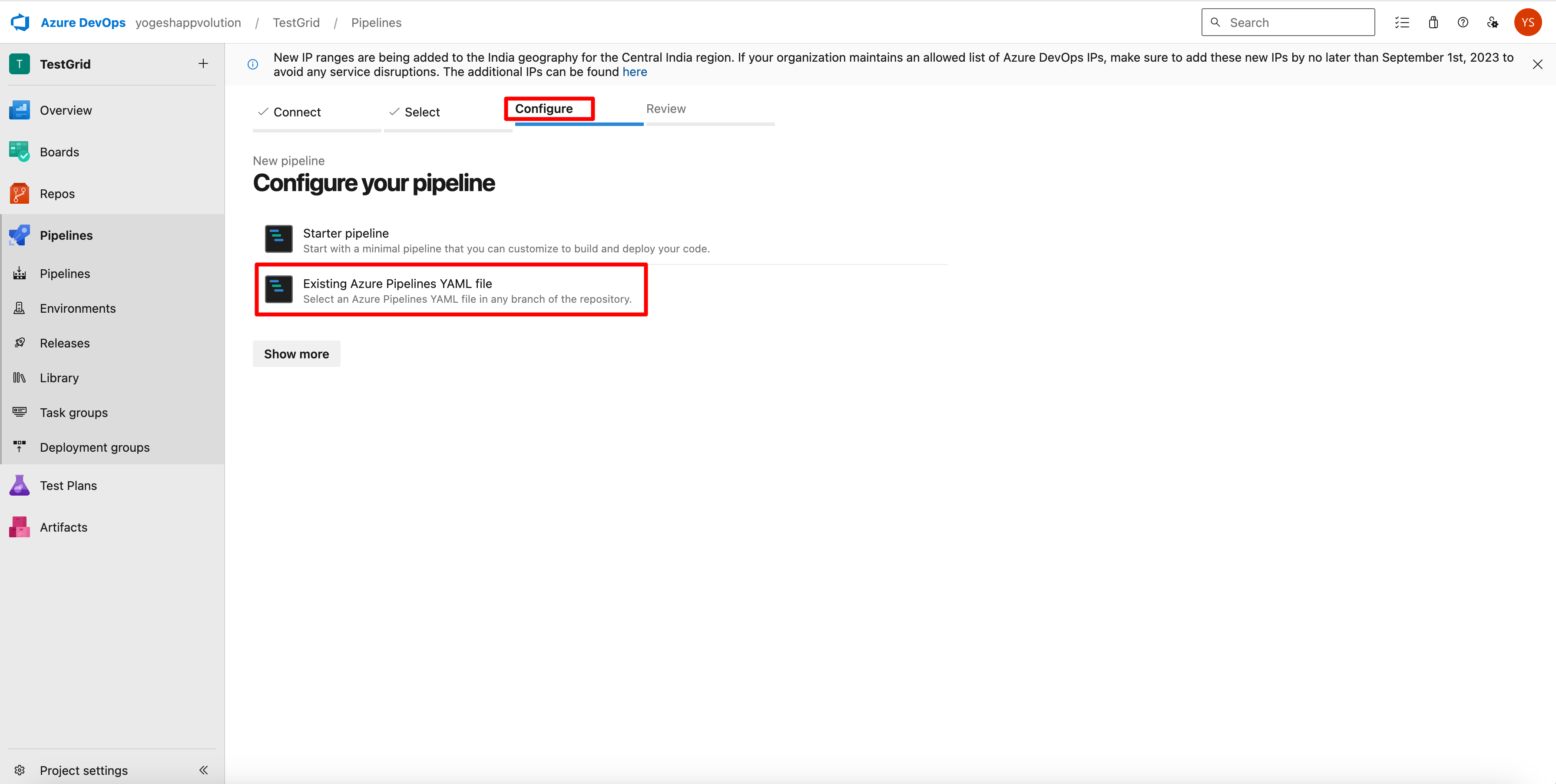This screenshot has height=784, width=1556.
Task: Click the Environments icon
Action: 19,308
